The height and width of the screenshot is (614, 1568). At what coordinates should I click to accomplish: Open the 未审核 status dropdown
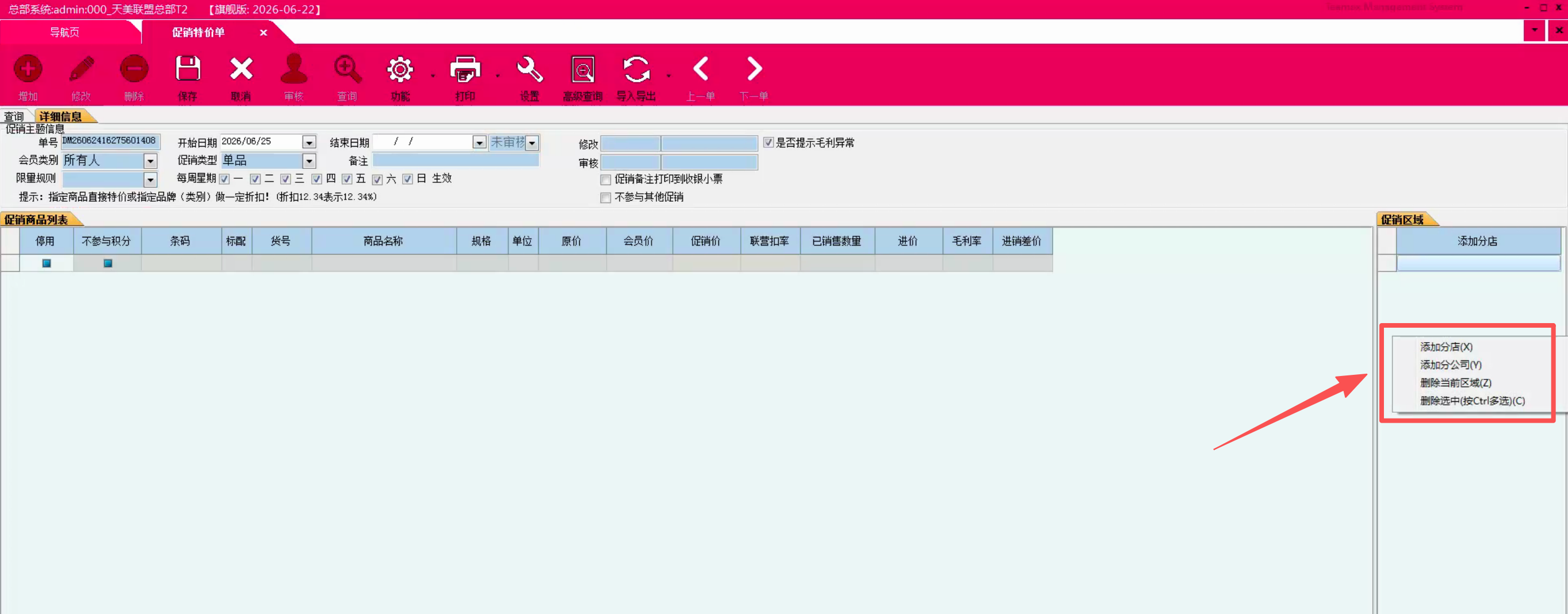533,143
